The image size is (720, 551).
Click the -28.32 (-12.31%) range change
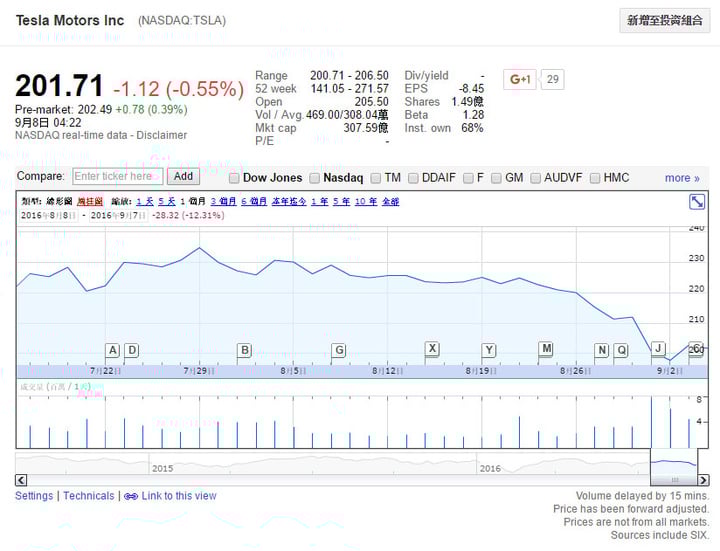coord(188,215)
